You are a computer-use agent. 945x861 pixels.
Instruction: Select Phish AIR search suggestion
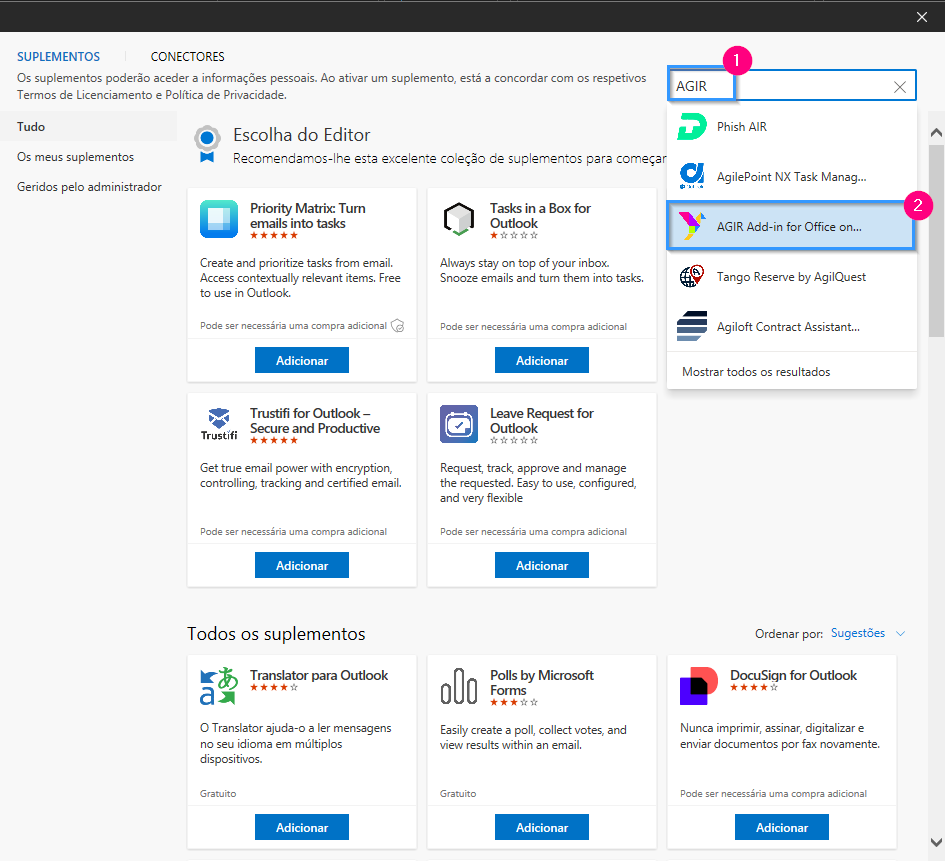(791, 127)
